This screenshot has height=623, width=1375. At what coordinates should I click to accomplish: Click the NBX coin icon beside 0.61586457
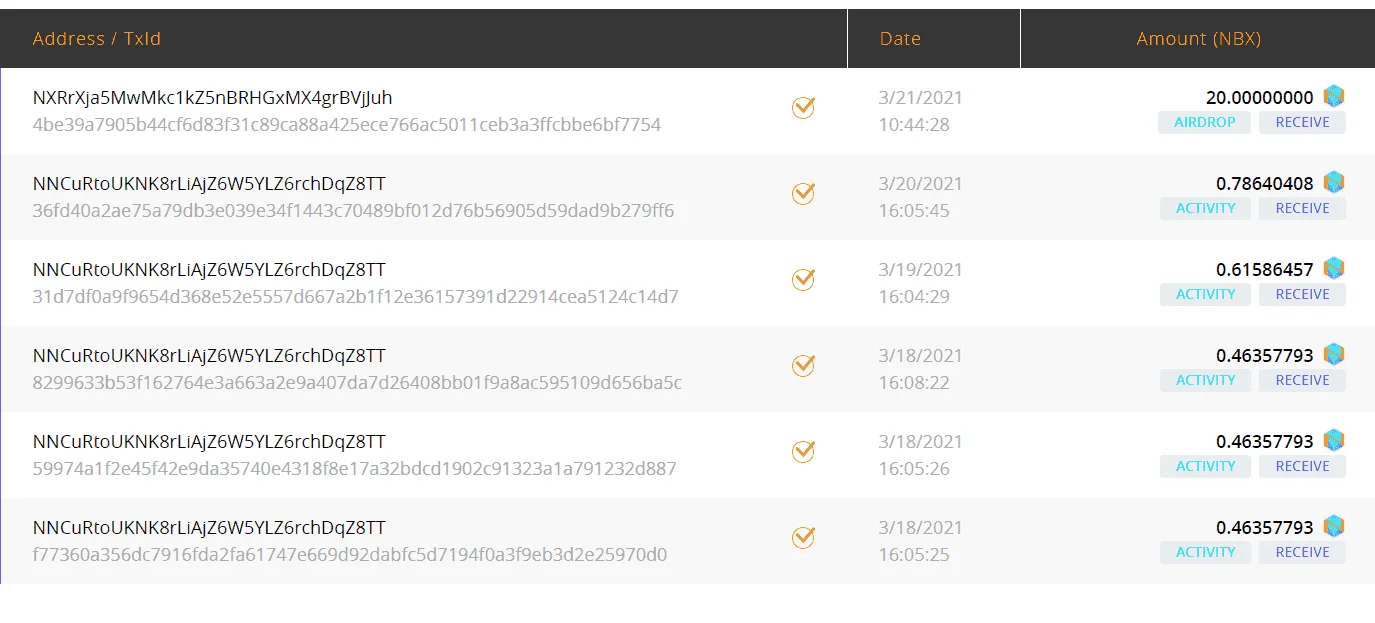[1334, 269]
